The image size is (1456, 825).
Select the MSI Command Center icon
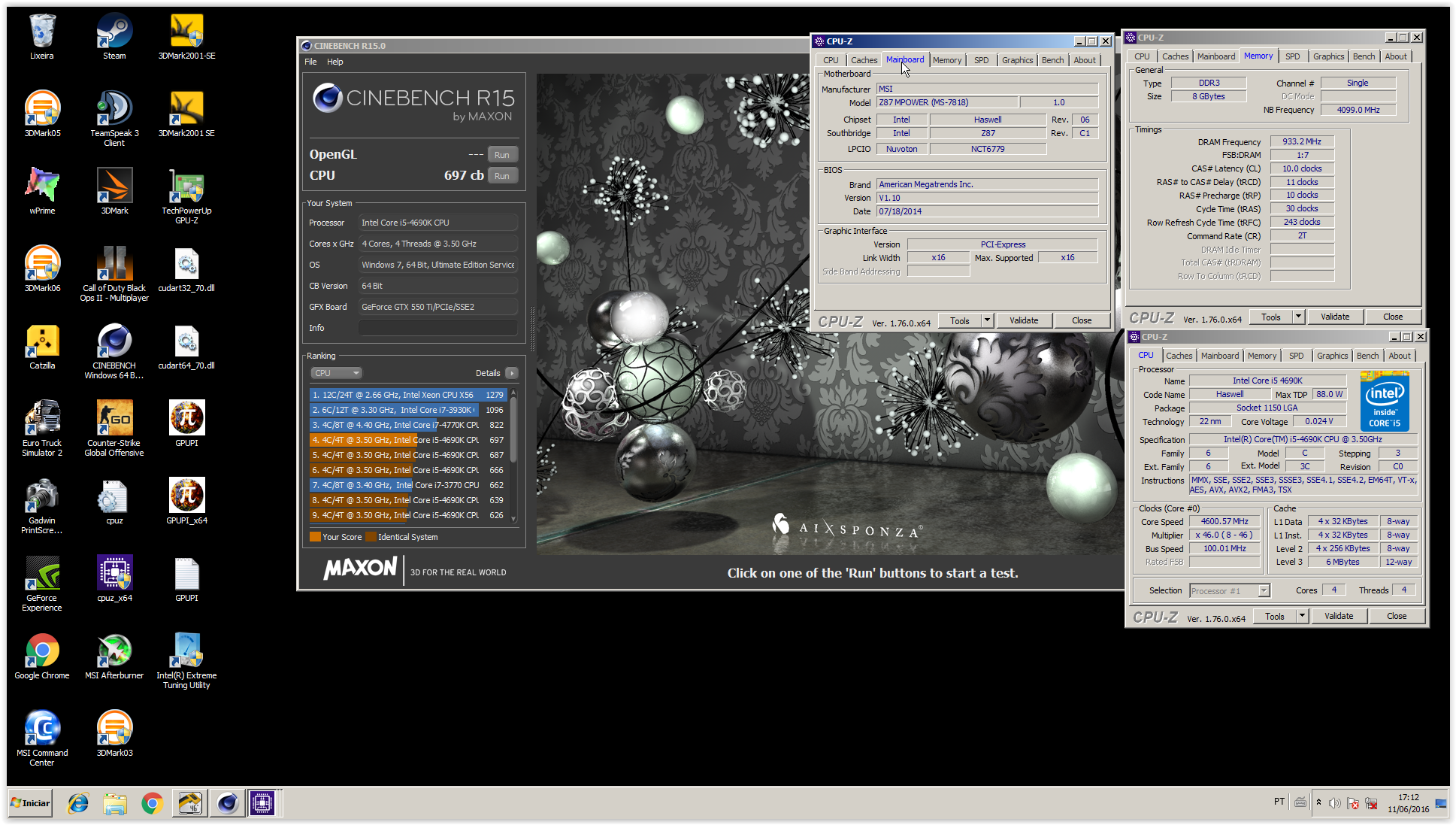tap(42, 739)
